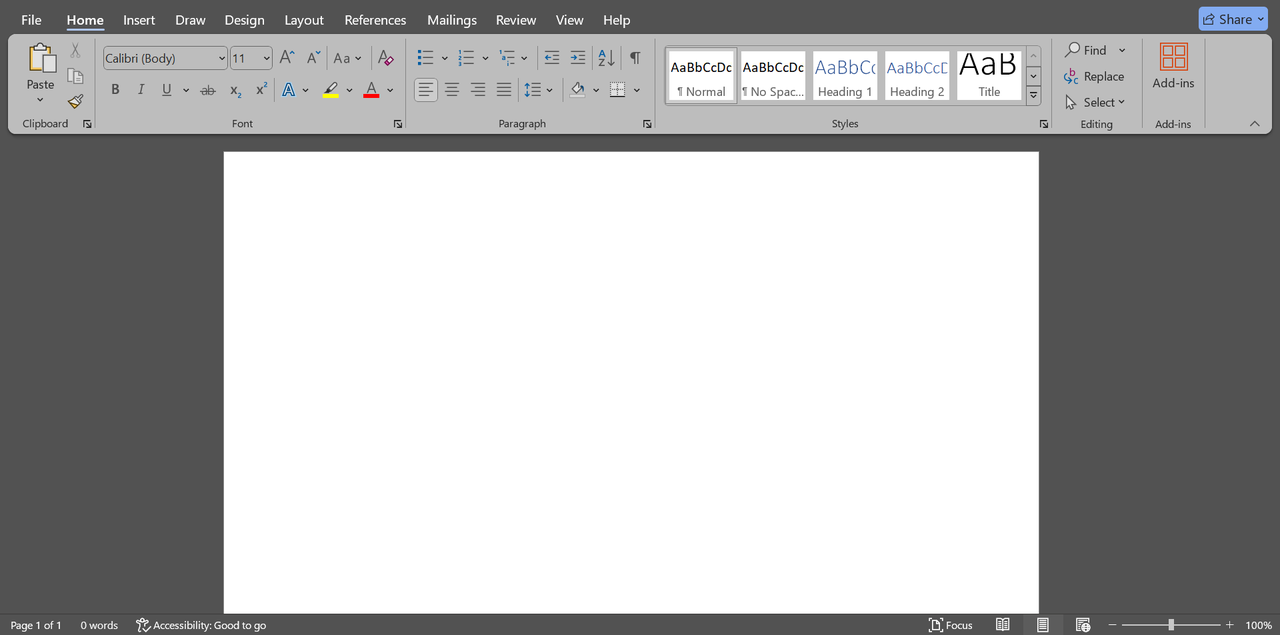Apply superscript formatting
1280x635 pixels.
261,90
